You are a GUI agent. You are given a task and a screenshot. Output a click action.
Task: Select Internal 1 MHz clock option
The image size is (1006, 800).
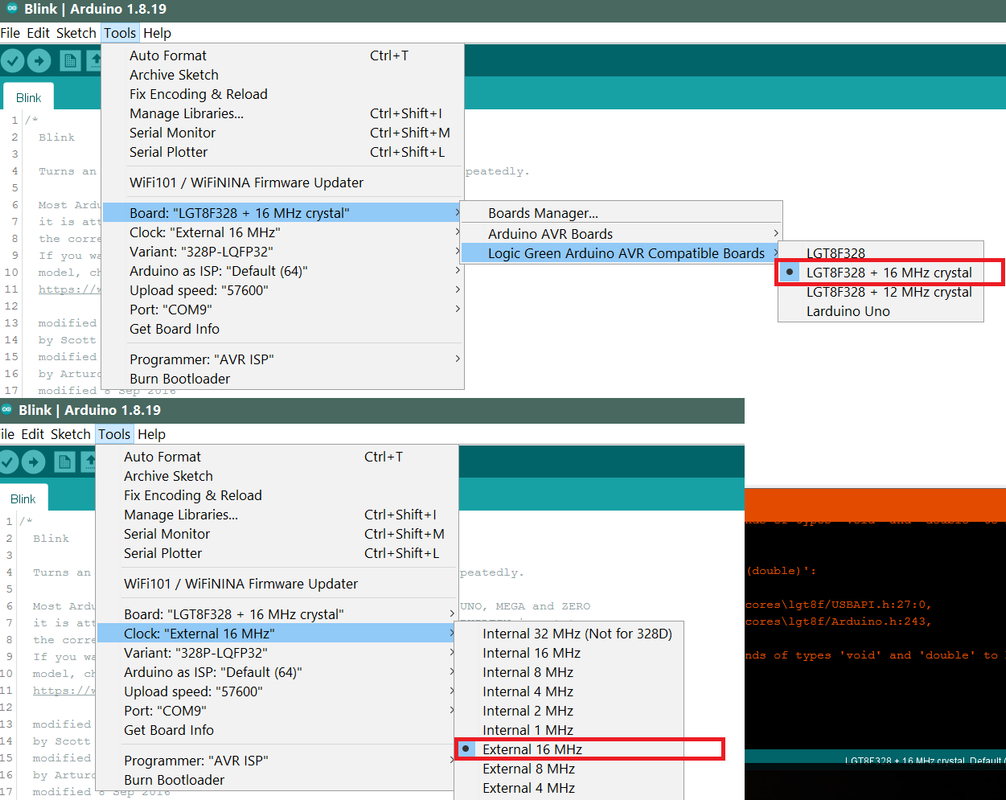[x=569, y=730]
